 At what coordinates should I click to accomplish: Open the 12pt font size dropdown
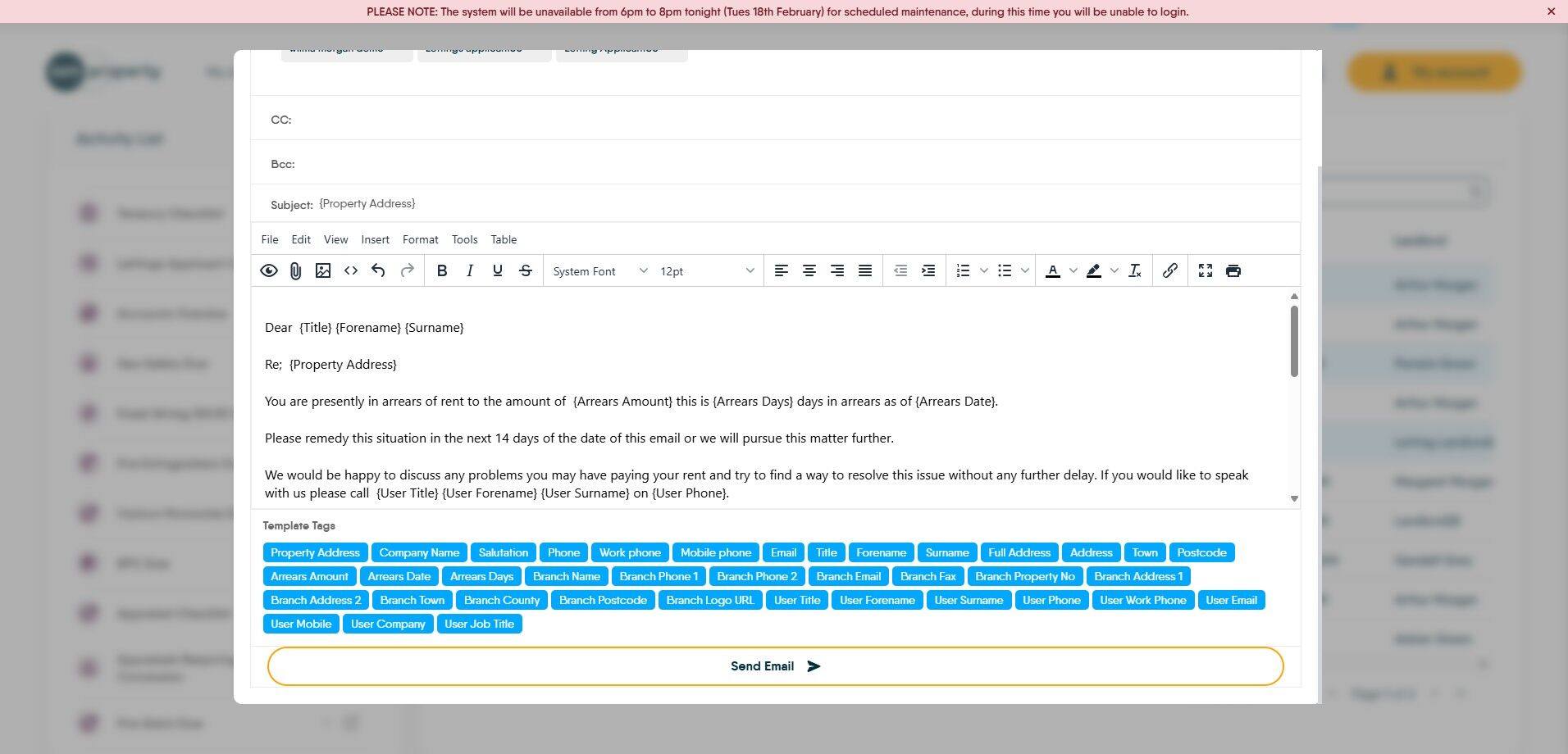(x=707, y=271)
